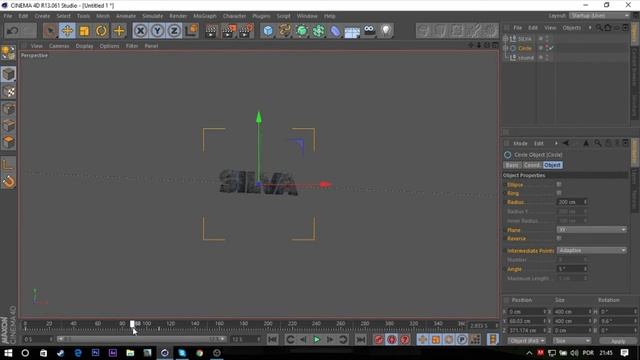This screenshot has height=360, width=640.
Task: Open the Display viewport menu
Action: (x=84, y=46)
